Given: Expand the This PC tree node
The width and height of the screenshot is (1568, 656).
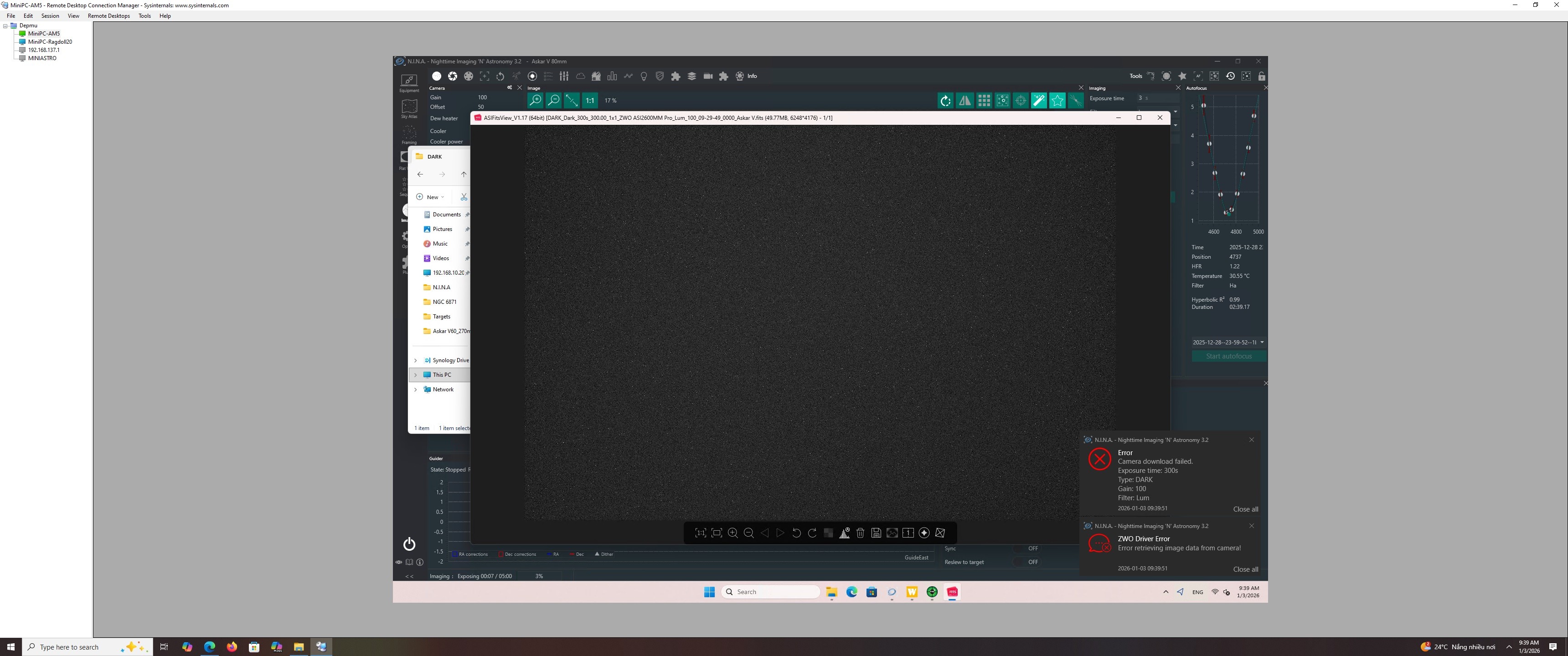Looking at the screenshot, I should pyautogui.click(x=416, y=375).
